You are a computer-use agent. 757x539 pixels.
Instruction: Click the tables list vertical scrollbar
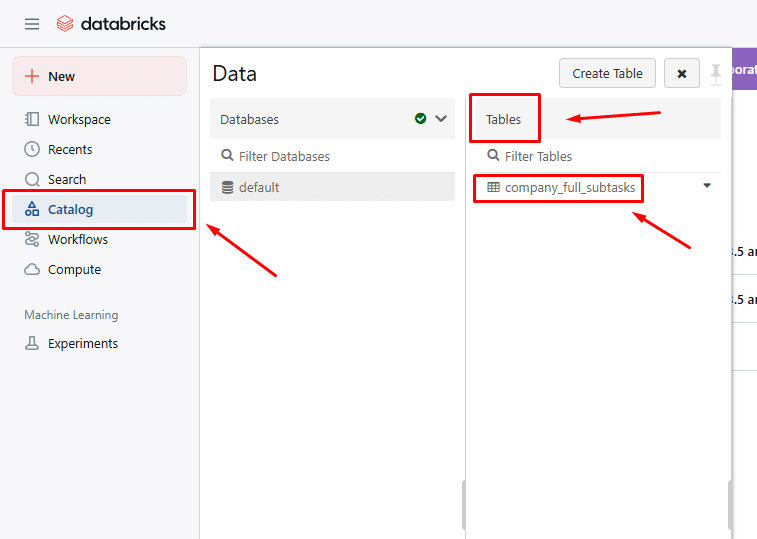pyautogui.click(x=730, y=505)
